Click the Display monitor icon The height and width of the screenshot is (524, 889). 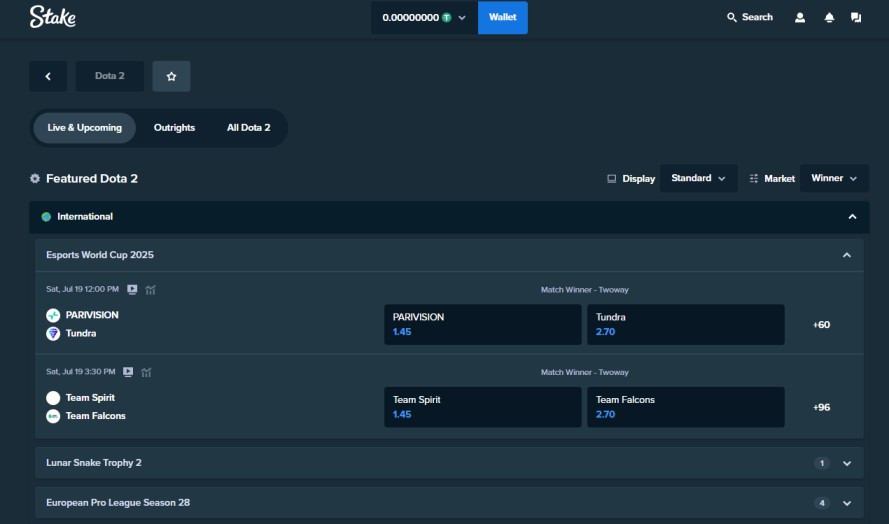click(x=611, y=179)
